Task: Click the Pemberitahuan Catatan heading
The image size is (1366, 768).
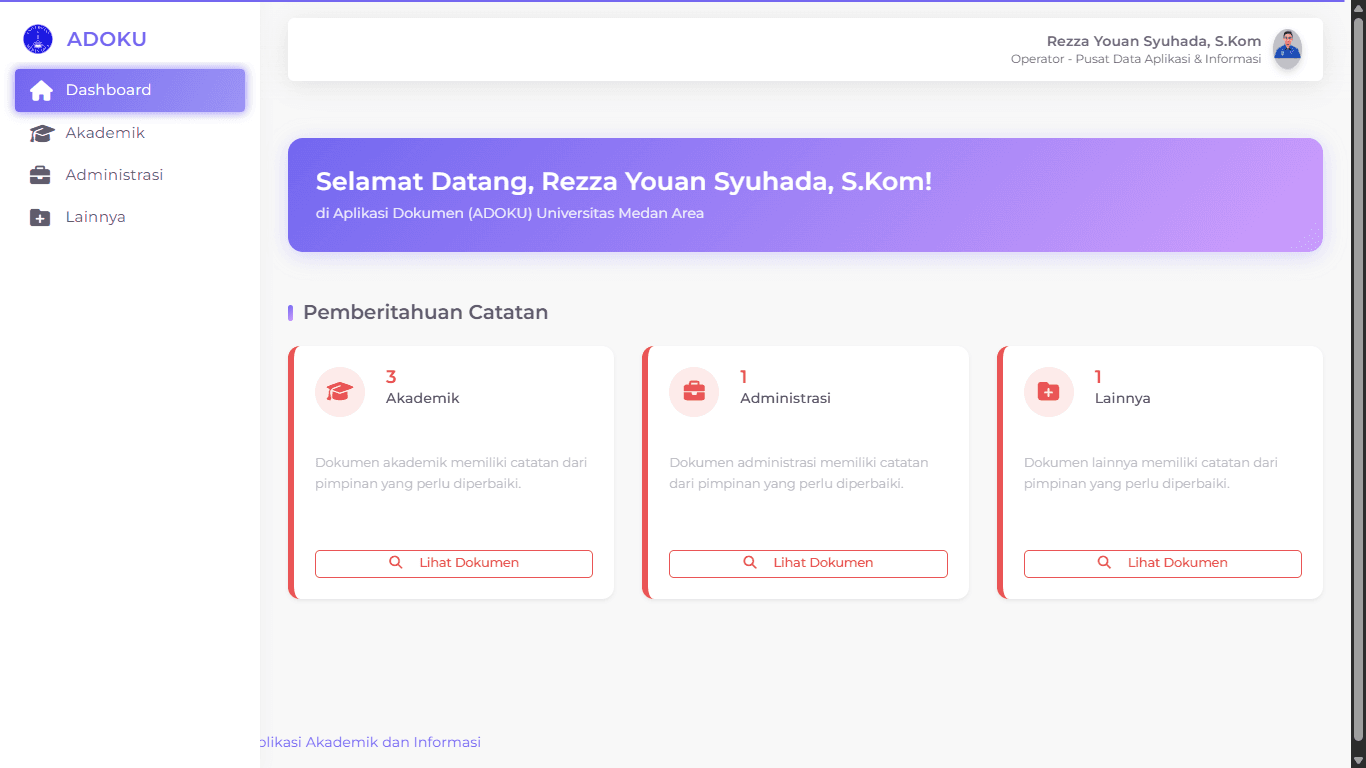Action: (x=425, y=312)
